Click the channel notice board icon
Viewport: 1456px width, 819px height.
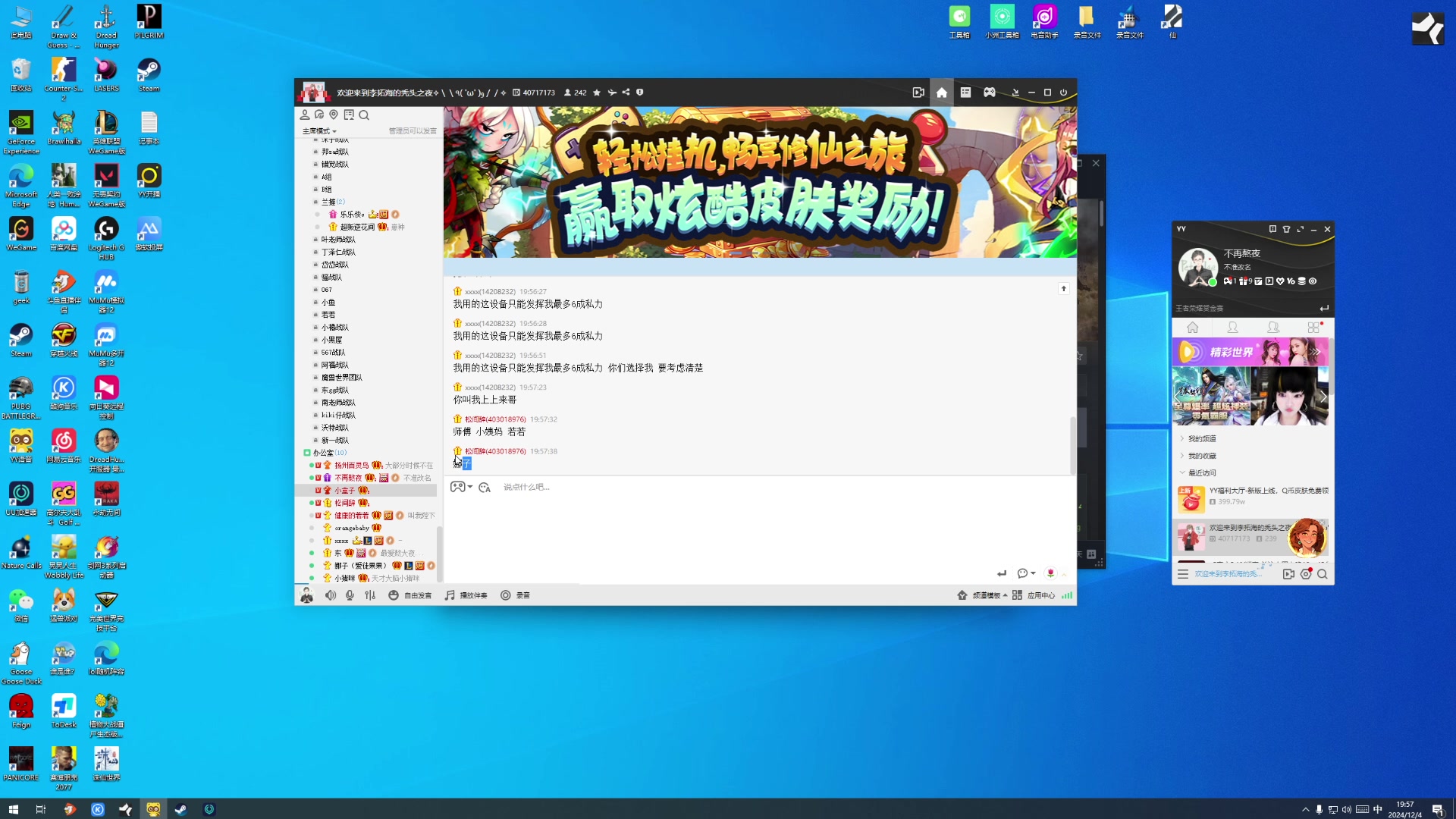(x=349, y=115)
